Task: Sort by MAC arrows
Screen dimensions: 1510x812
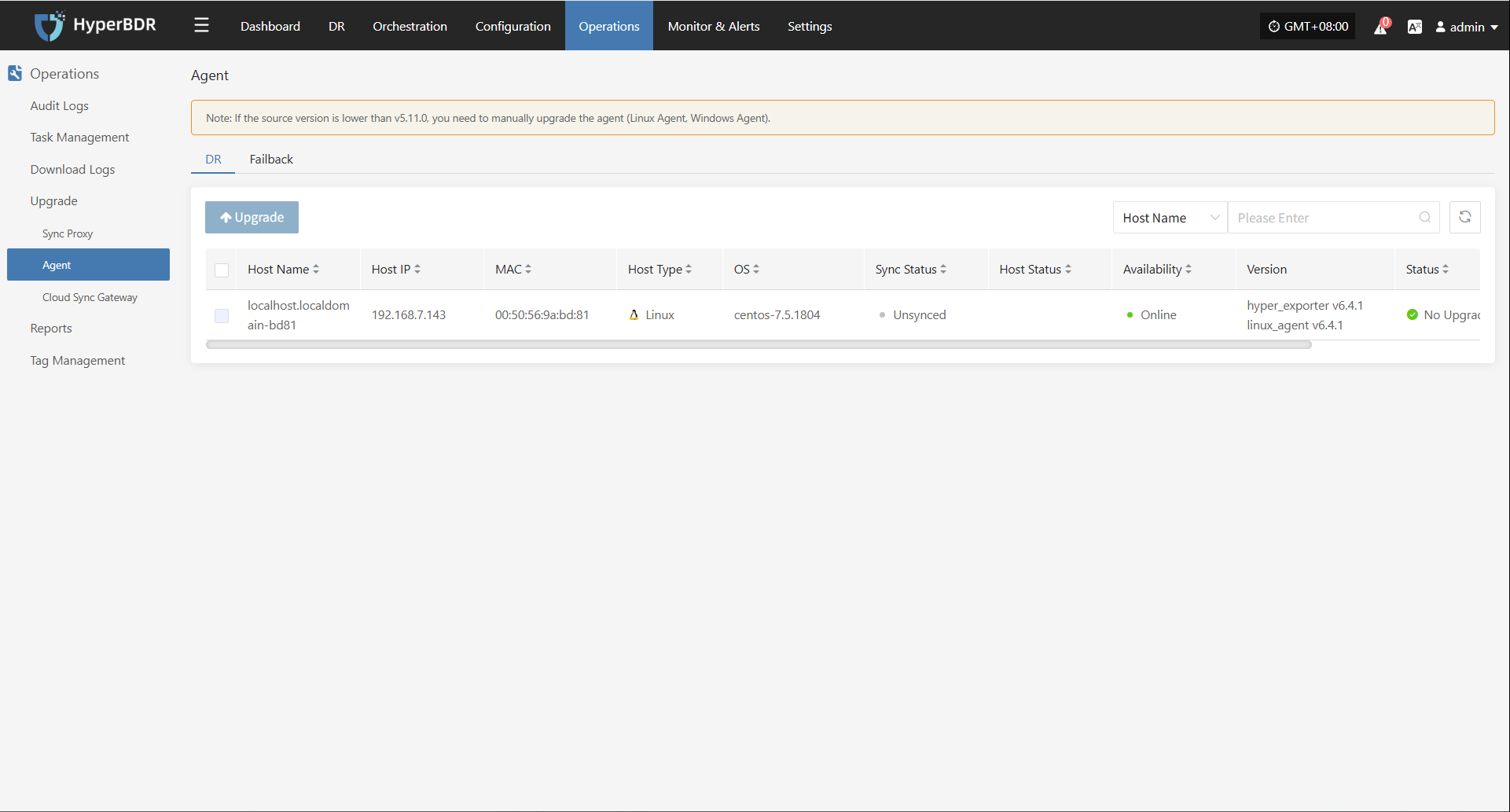Action: 528,269
